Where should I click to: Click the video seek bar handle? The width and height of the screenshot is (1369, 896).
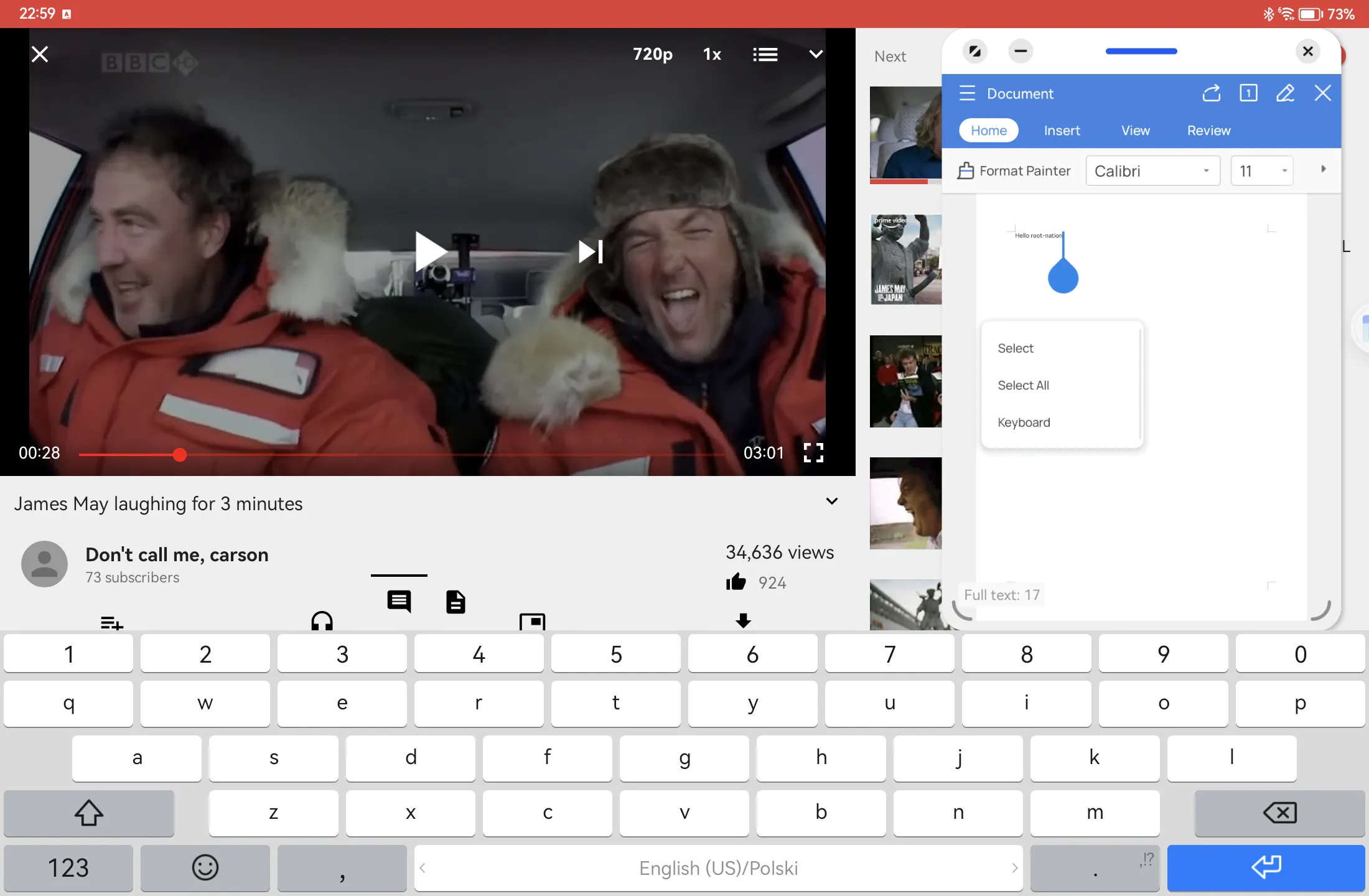180,455
